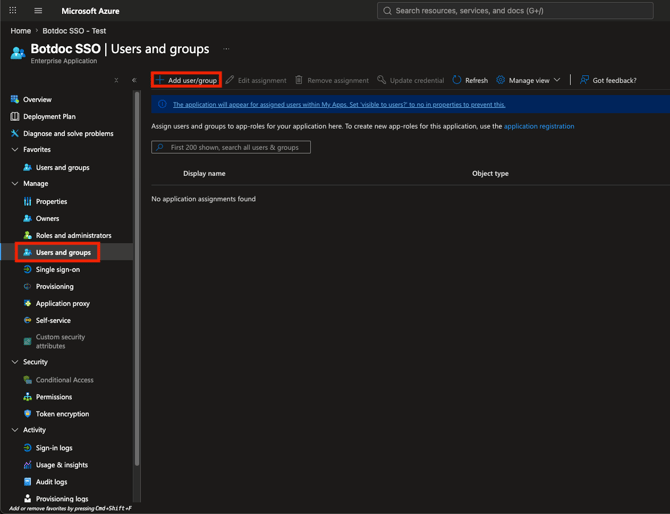
Task: Open Application proxy page
Action: click(63, 303)
